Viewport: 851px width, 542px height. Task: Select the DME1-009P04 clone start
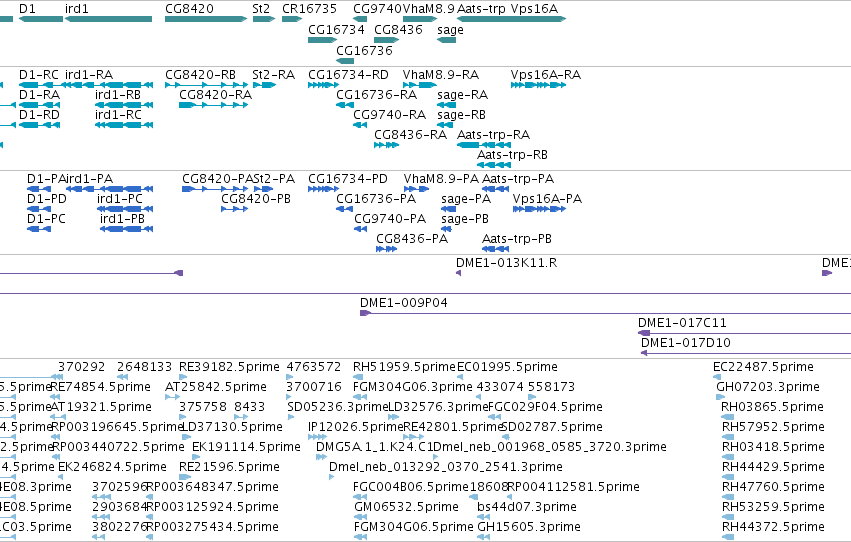365,313
